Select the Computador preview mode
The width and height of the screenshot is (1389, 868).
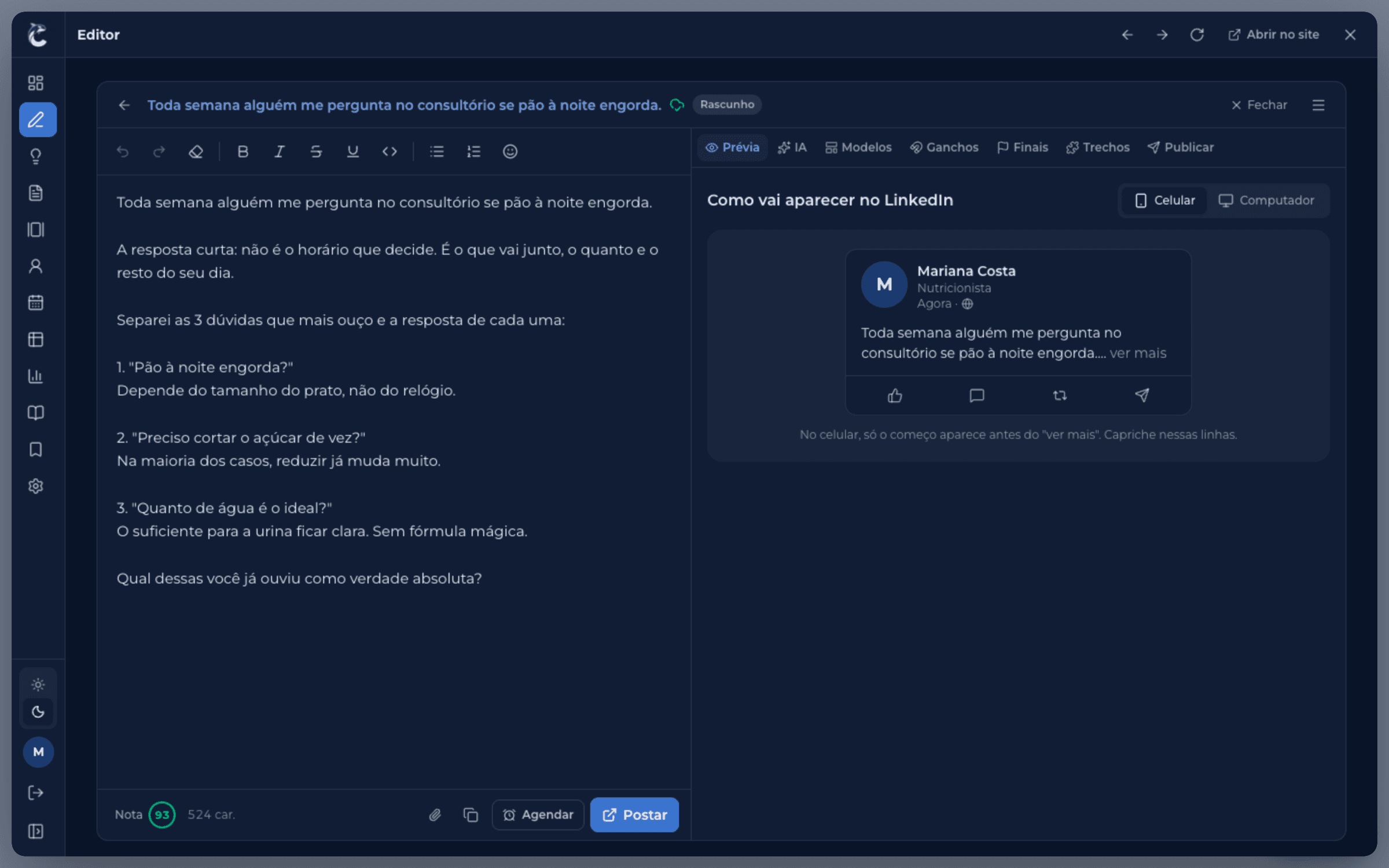1266,200
